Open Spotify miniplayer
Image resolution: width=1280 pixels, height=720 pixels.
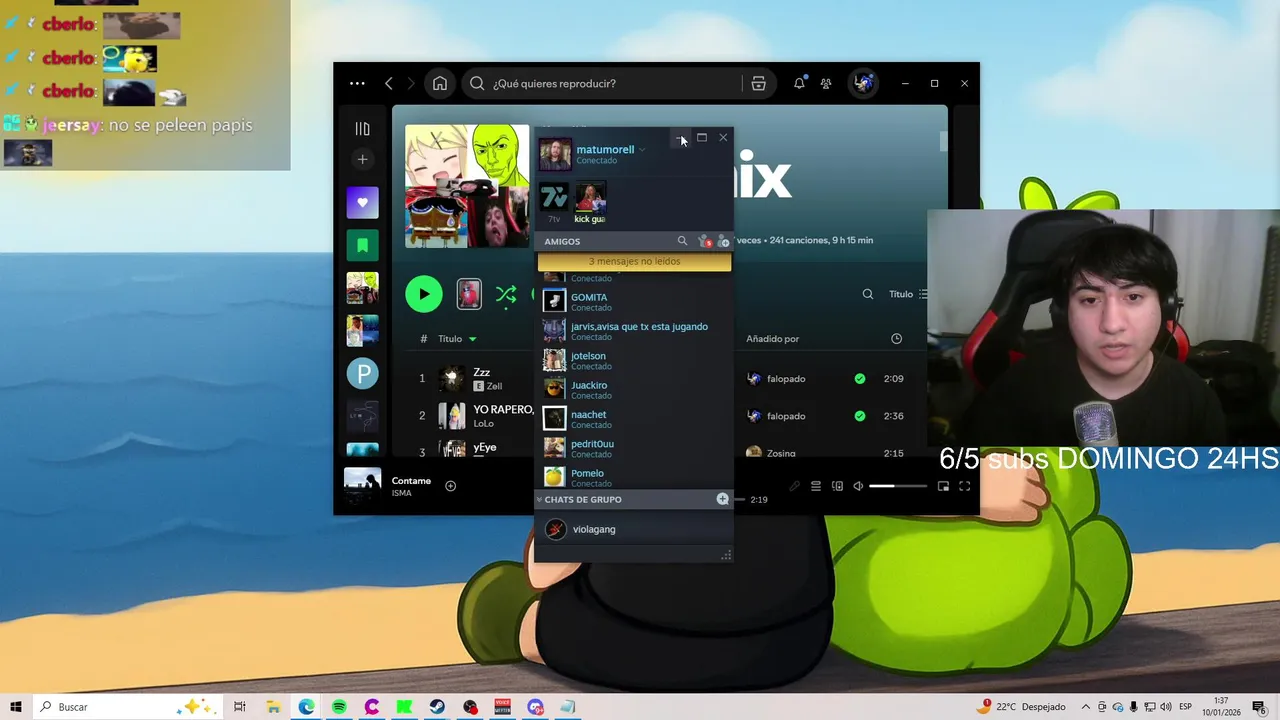[943, 486]
